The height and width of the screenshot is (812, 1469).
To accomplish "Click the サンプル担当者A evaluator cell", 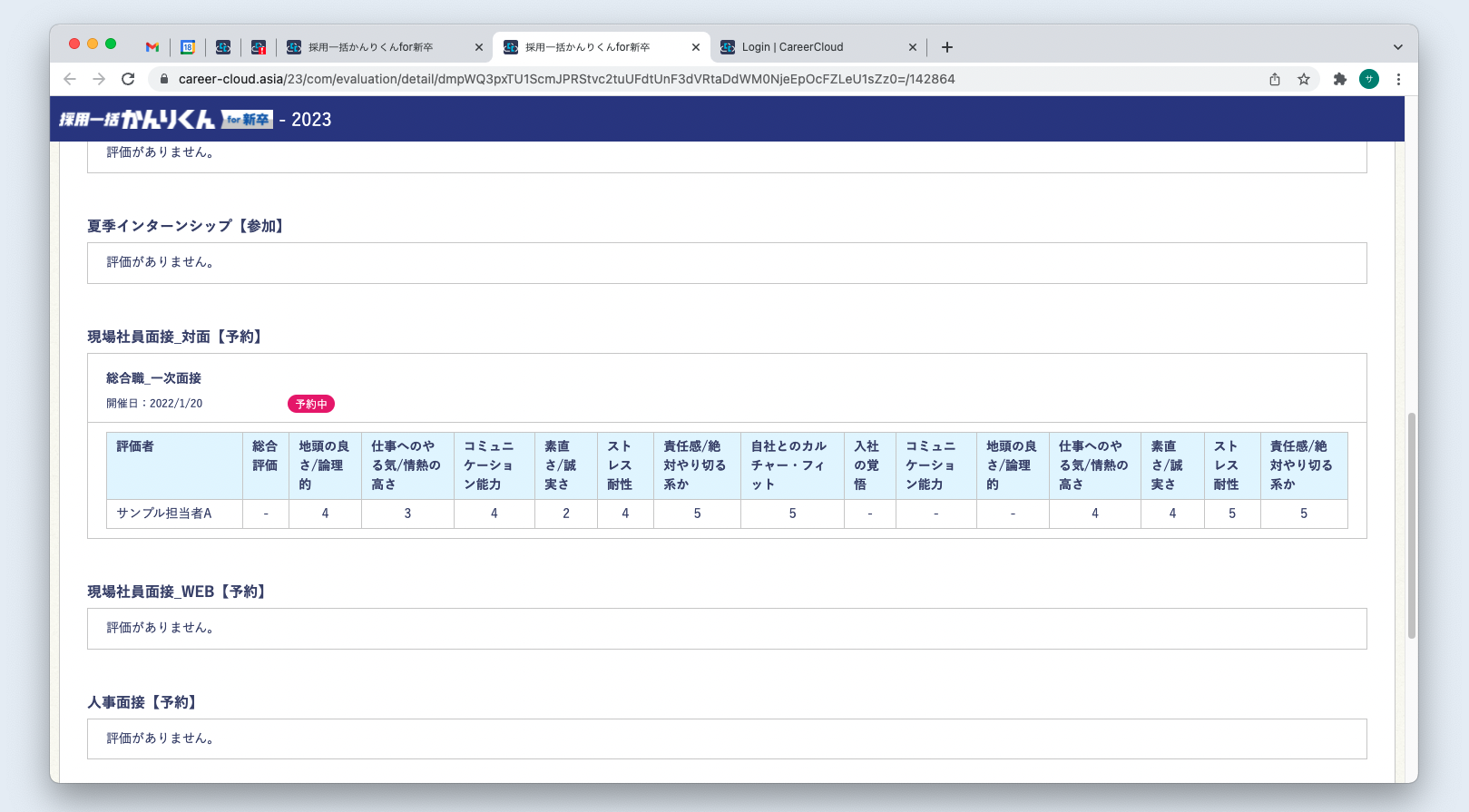I will pyautogui.click(x=164, y=514).
